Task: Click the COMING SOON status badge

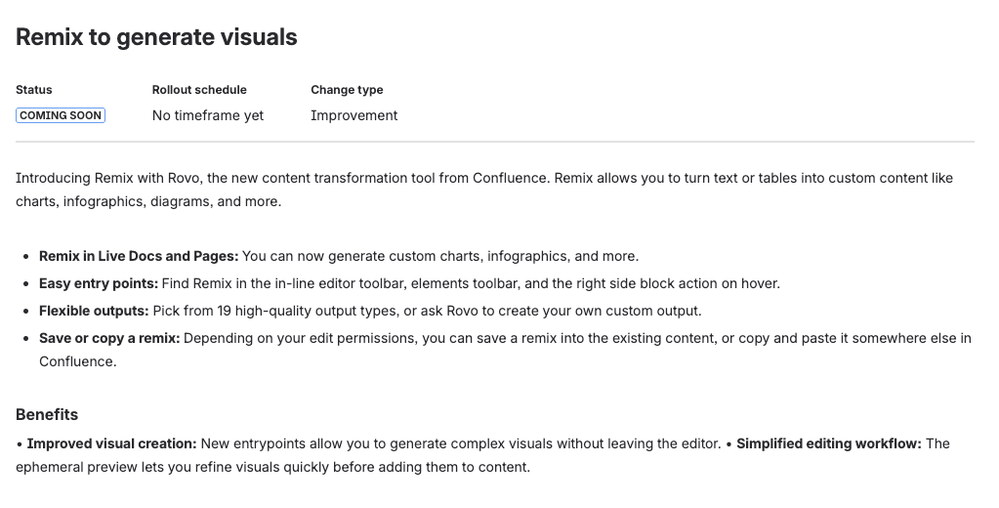Action: point(60,115)
